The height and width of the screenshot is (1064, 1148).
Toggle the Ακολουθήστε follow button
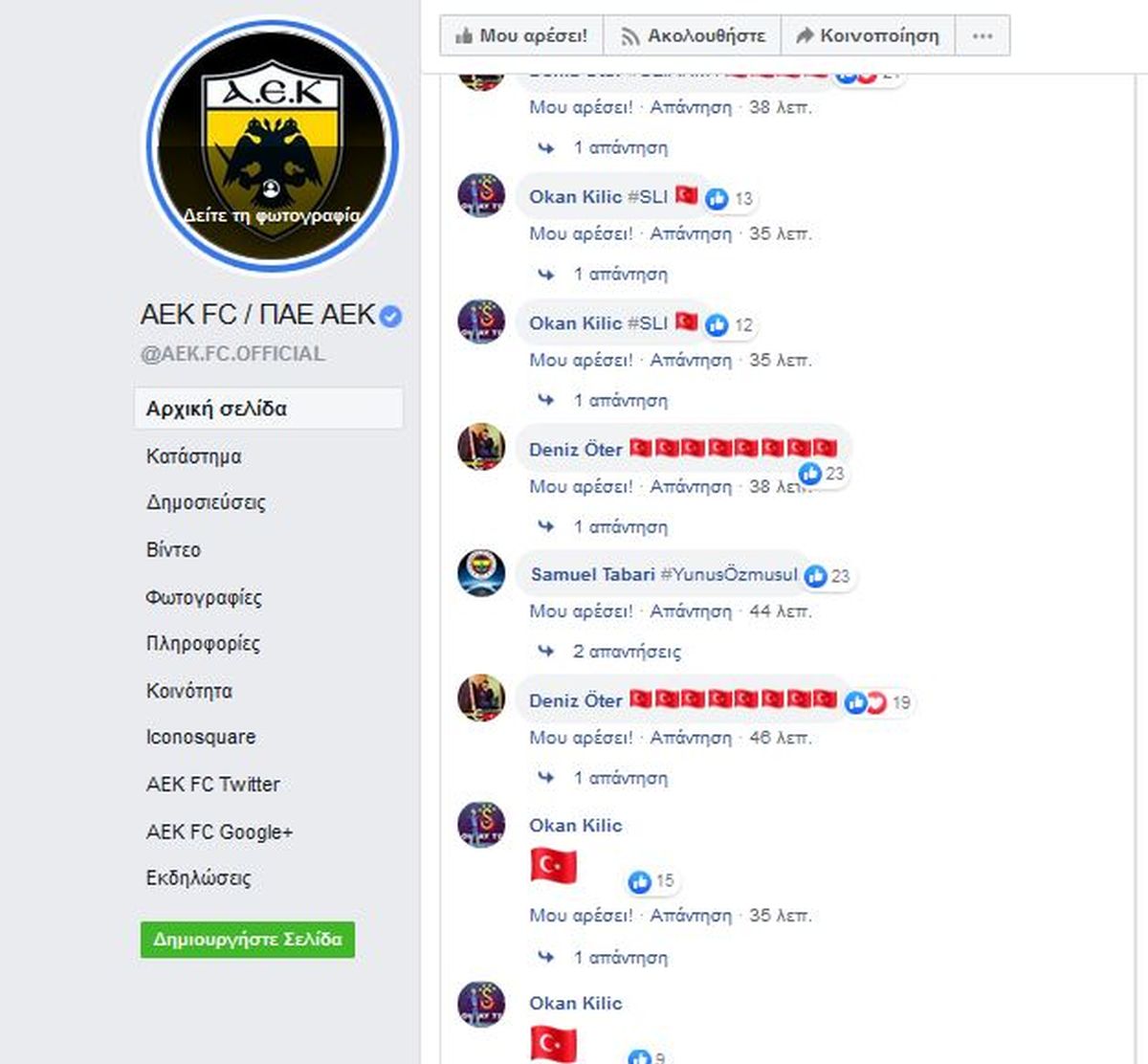tap(693, 36)
